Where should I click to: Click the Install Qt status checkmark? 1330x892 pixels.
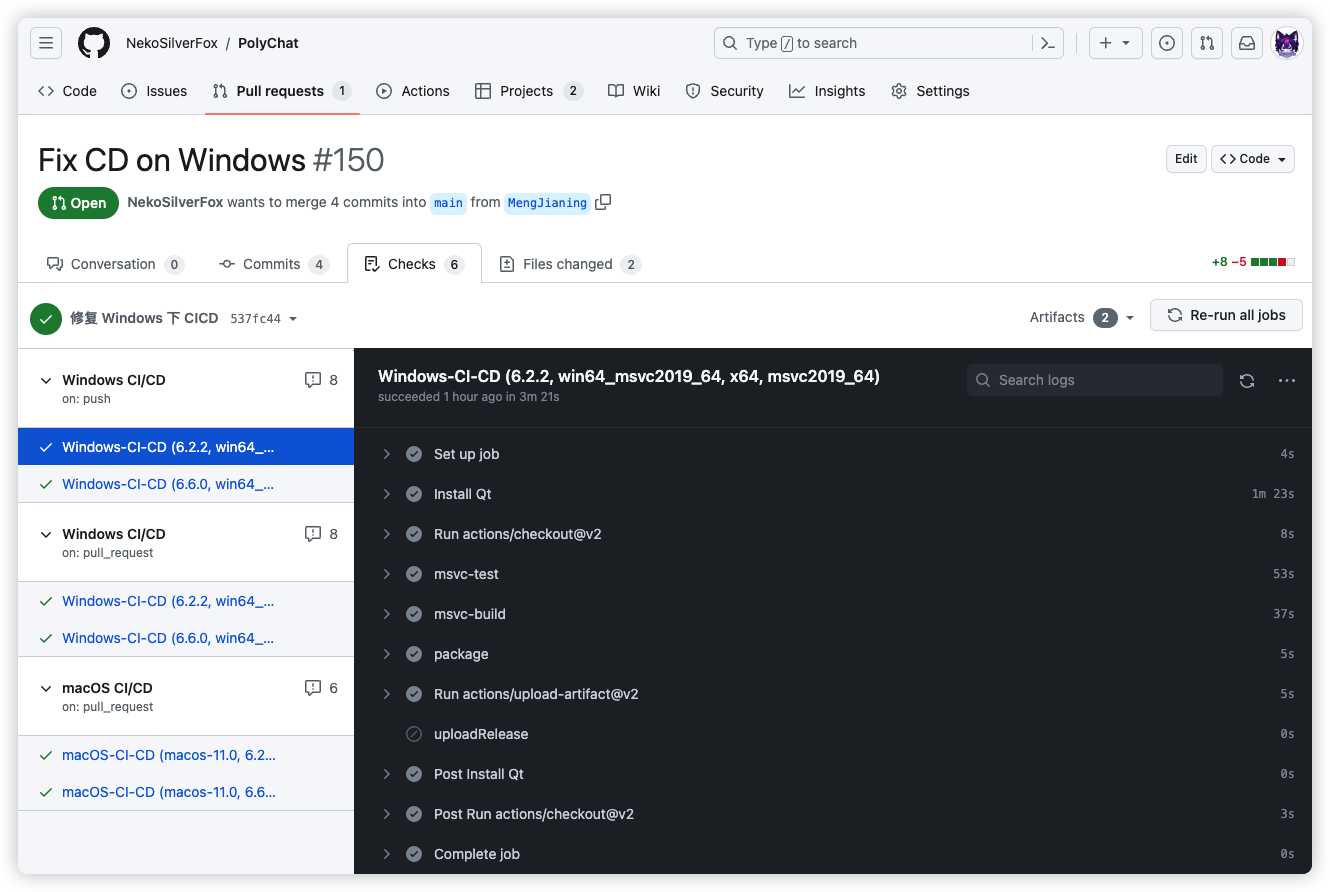point(414,494)
